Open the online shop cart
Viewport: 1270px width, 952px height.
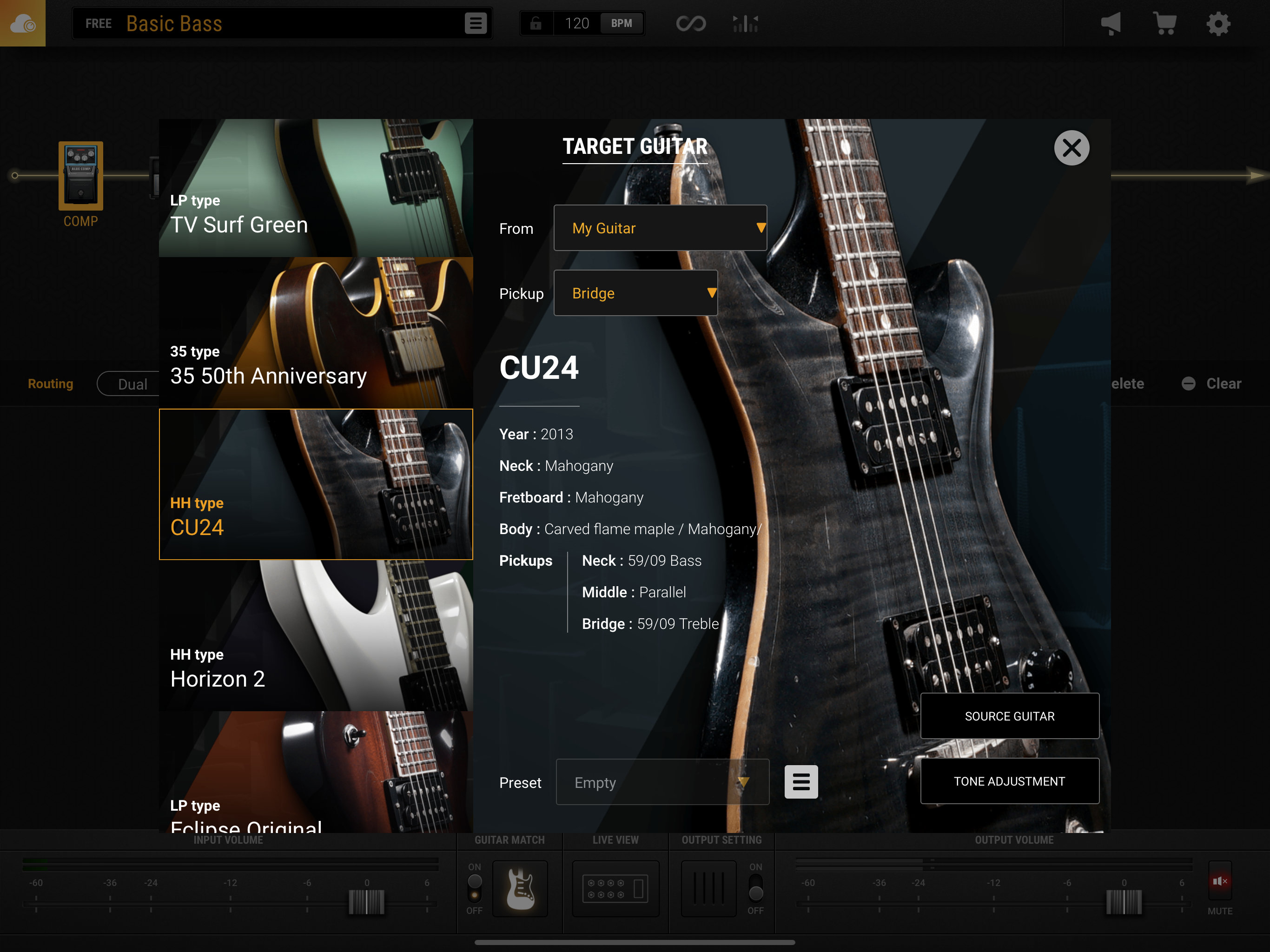(x=1165, y=24)
